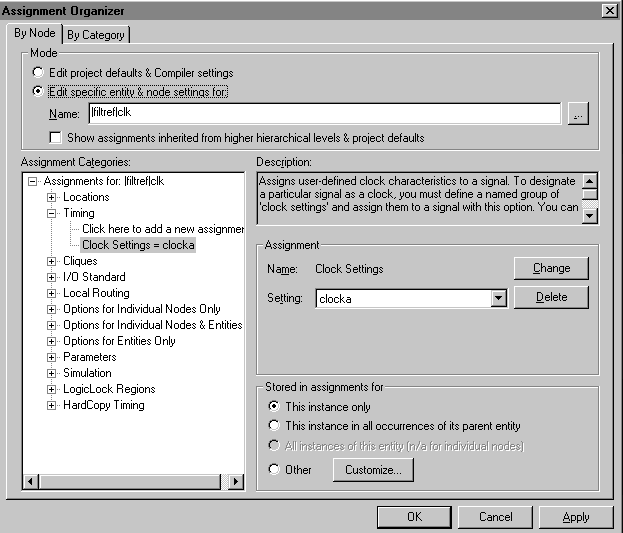Delete the Clock Settings assignment
Image resolution: width=623 pixels, height=533 pixels.
[x=550, y=297]
